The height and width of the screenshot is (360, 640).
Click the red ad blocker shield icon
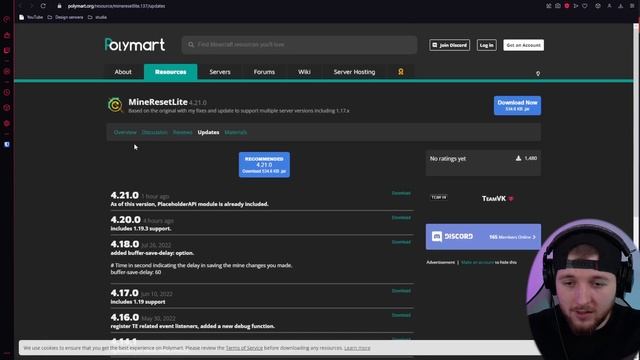(x=567, y=6)
